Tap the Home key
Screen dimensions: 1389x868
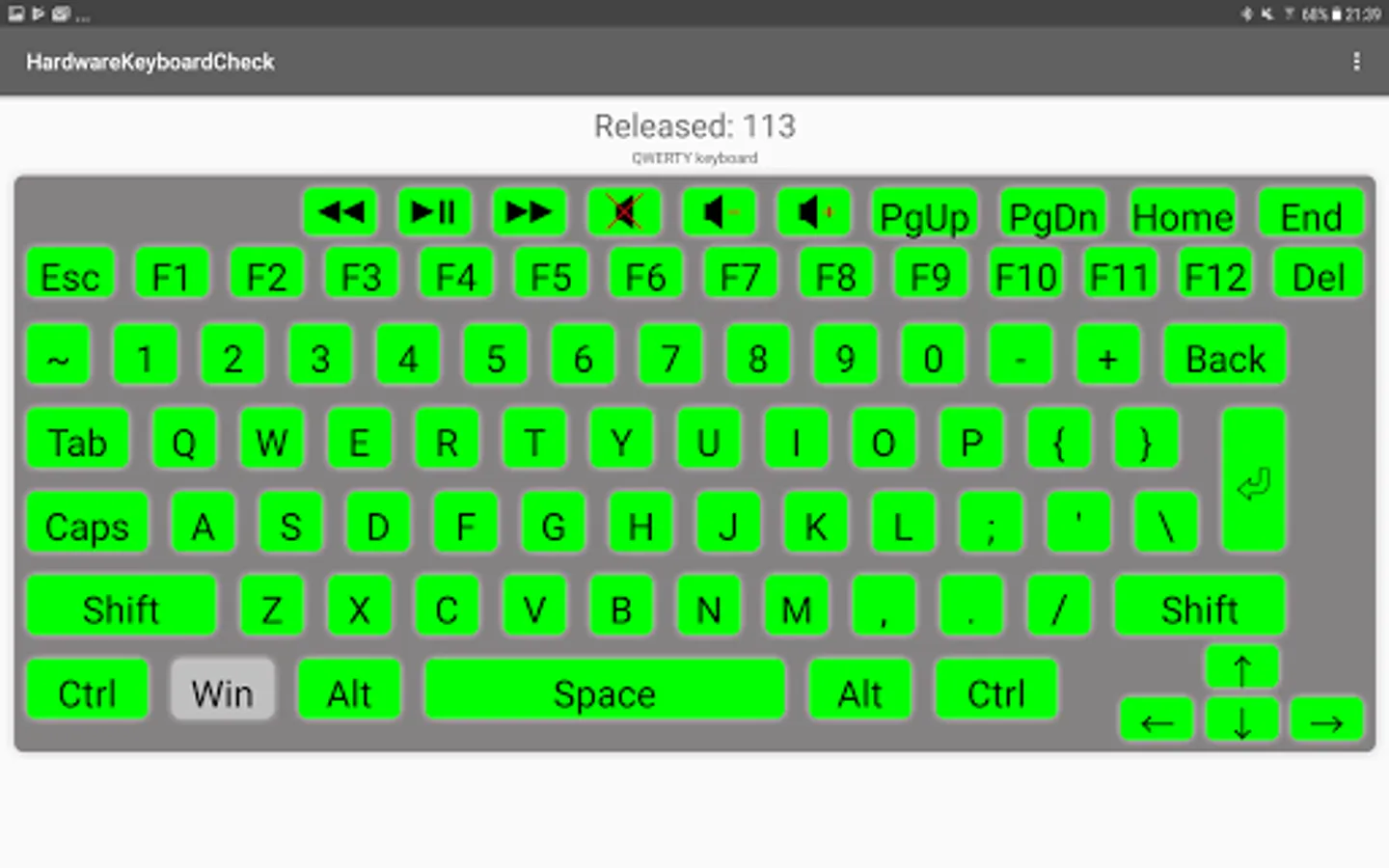pyautogui.click(x=1183, y=213)
